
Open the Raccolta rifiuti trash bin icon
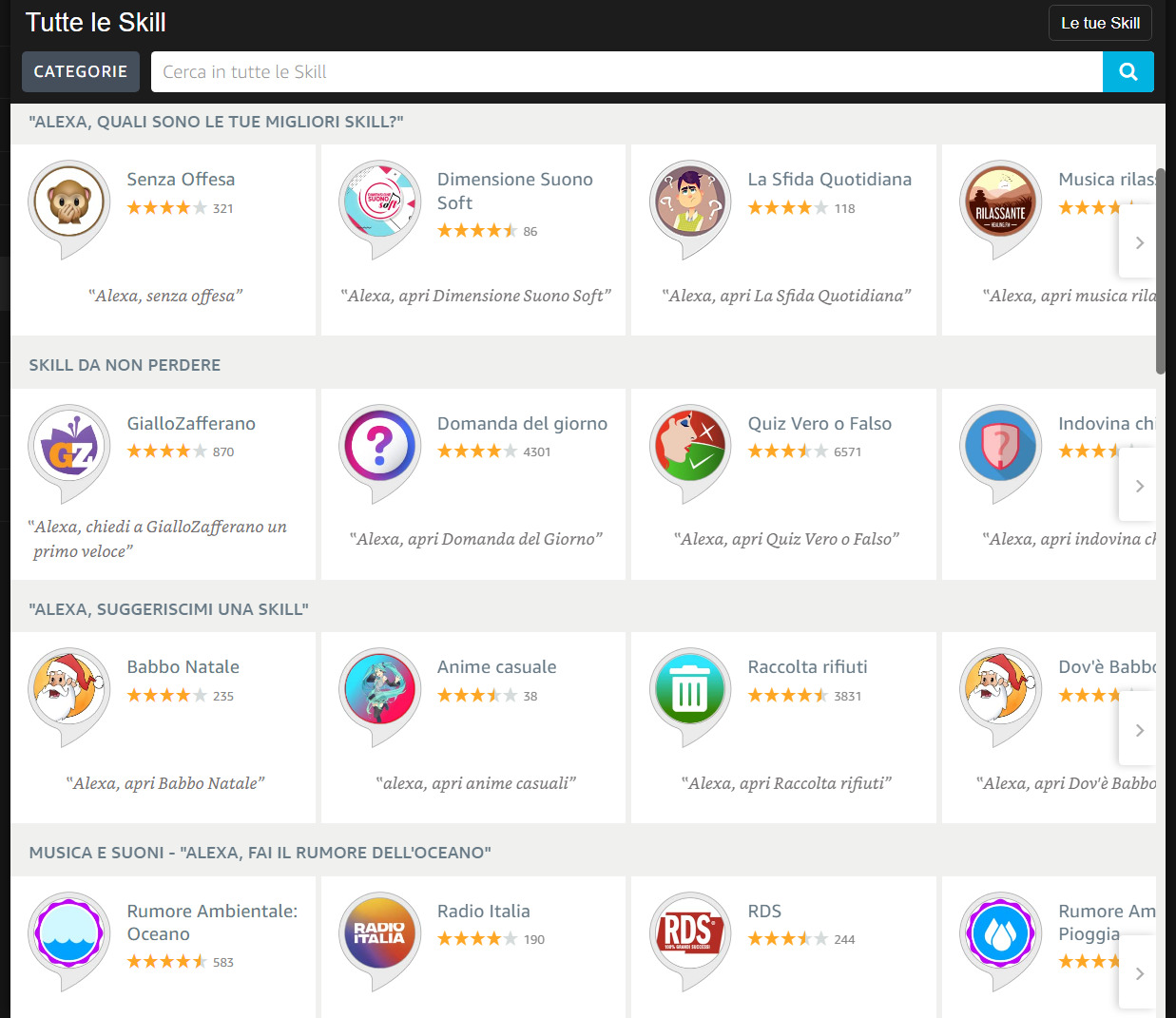pos(690,695)
